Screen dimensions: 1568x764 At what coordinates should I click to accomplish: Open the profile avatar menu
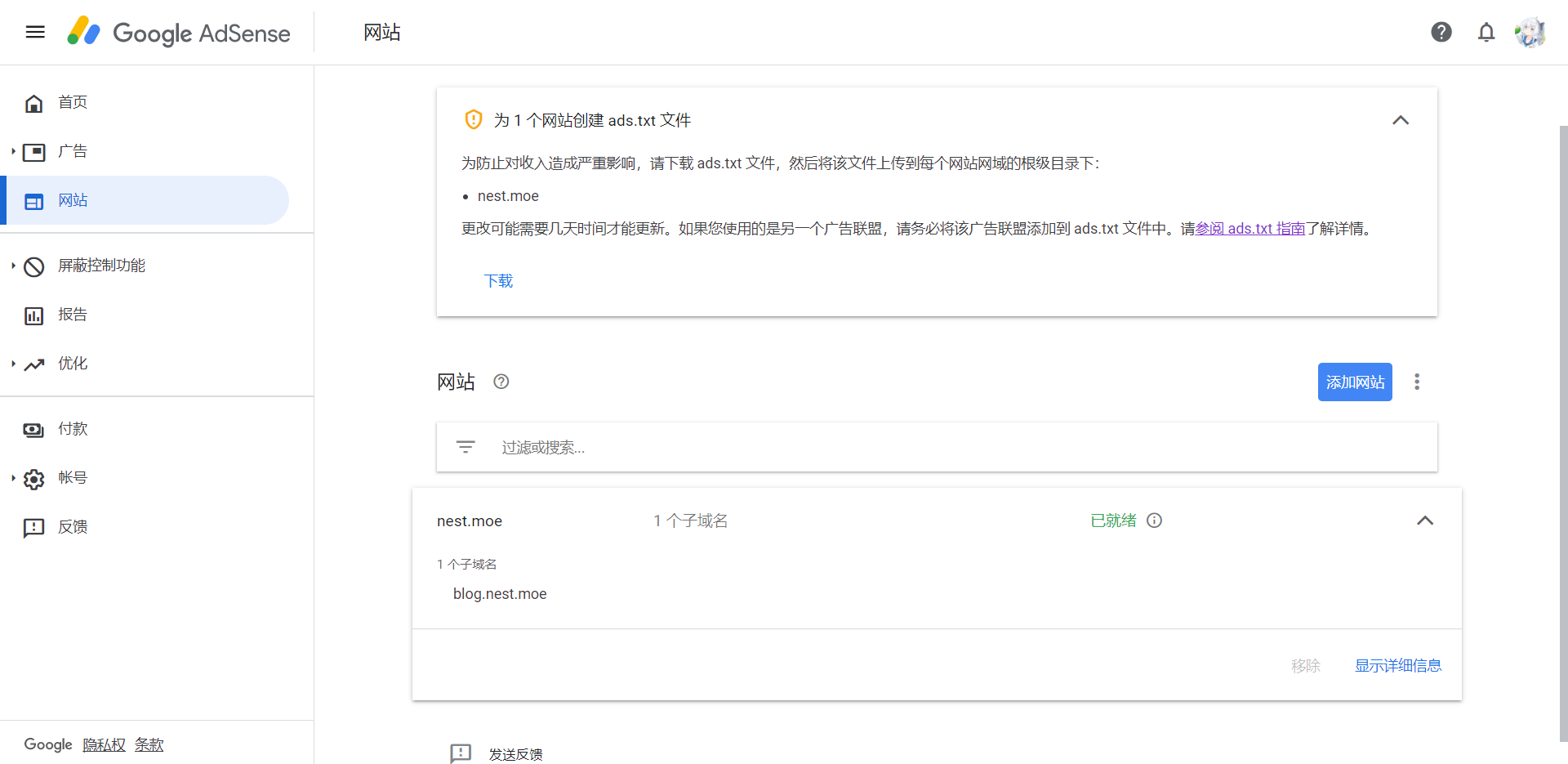[x=1530, y=32]
